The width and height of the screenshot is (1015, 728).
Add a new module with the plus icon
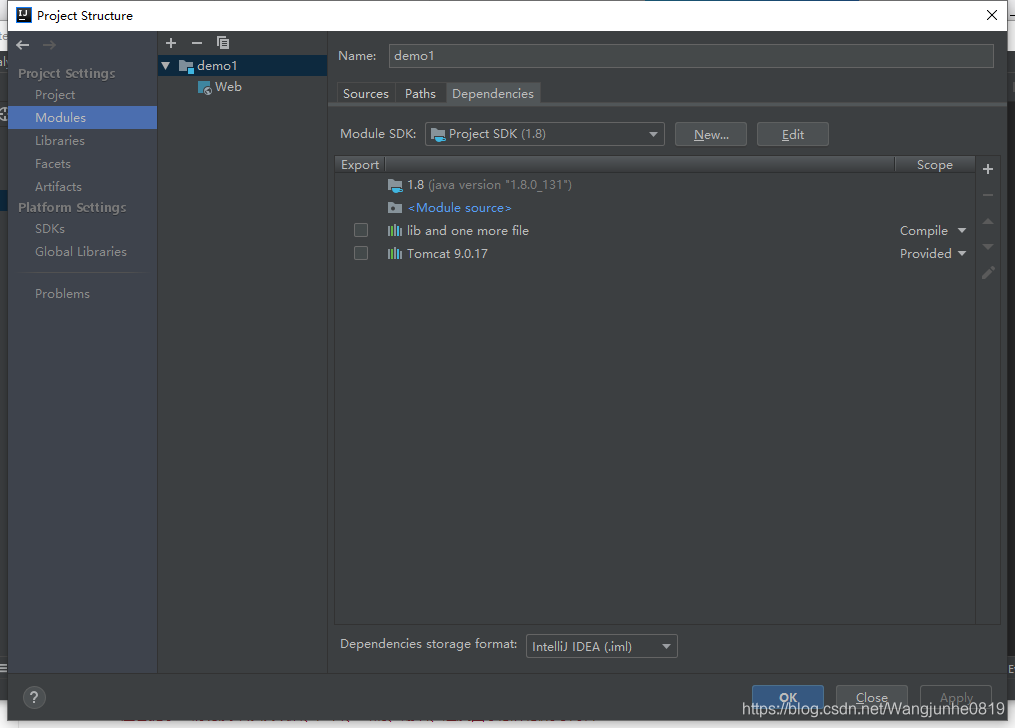point(171,43)
